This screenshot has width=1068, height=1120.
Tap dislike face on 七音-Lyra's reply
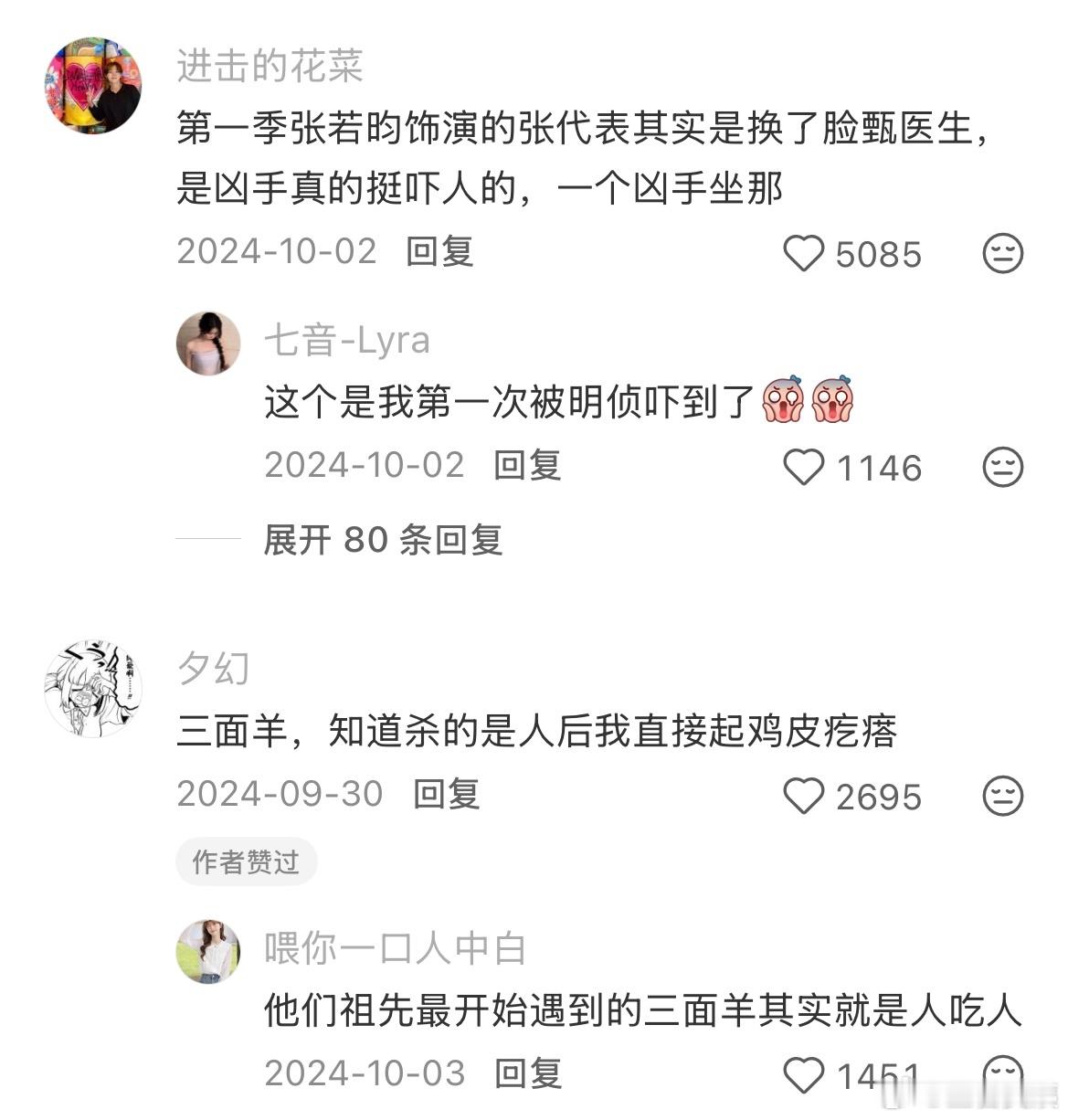coord(1002,467)
